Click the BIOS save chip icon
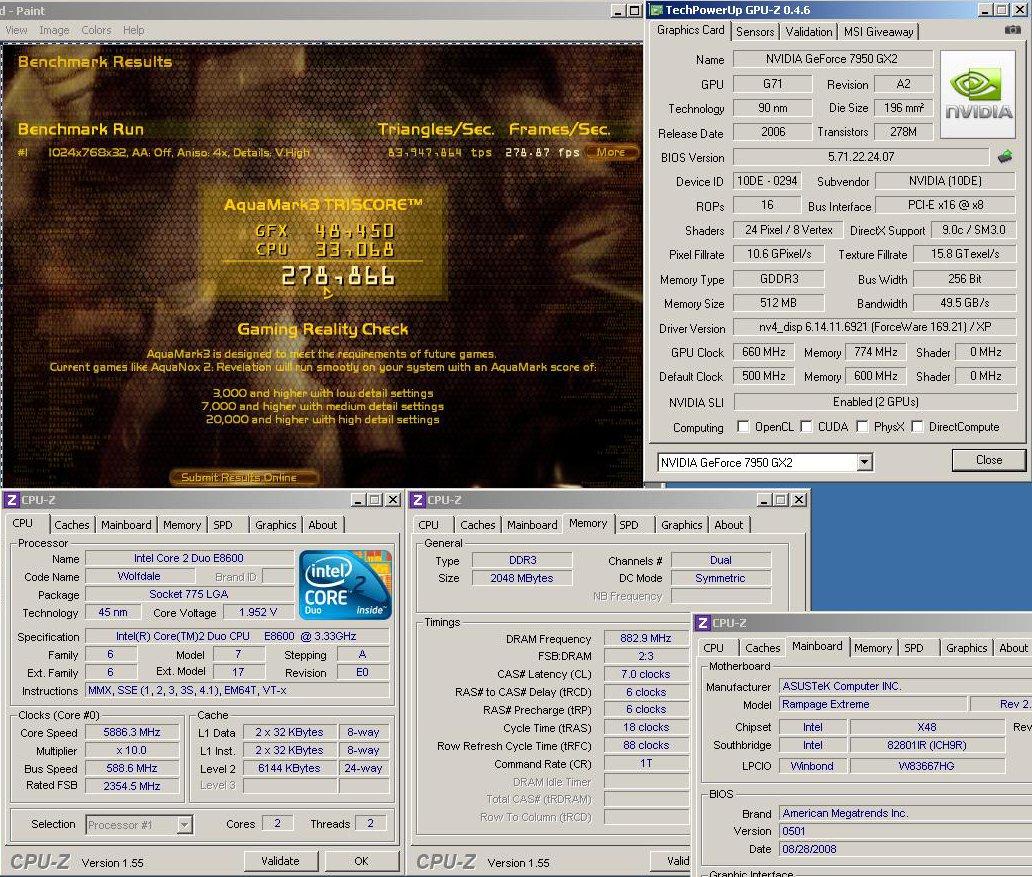The width and height of the screenshot is (1032, 877). [x=1004, y=157]
